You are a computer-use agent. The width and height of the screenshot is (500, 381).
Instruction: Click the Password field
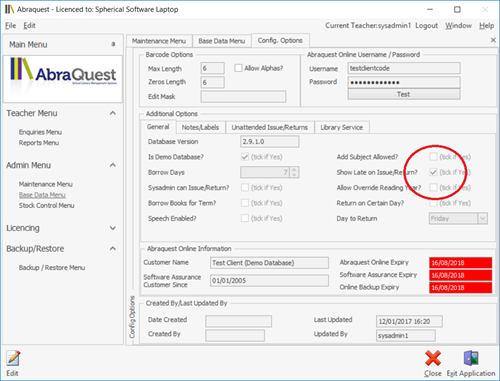point(404,82)
